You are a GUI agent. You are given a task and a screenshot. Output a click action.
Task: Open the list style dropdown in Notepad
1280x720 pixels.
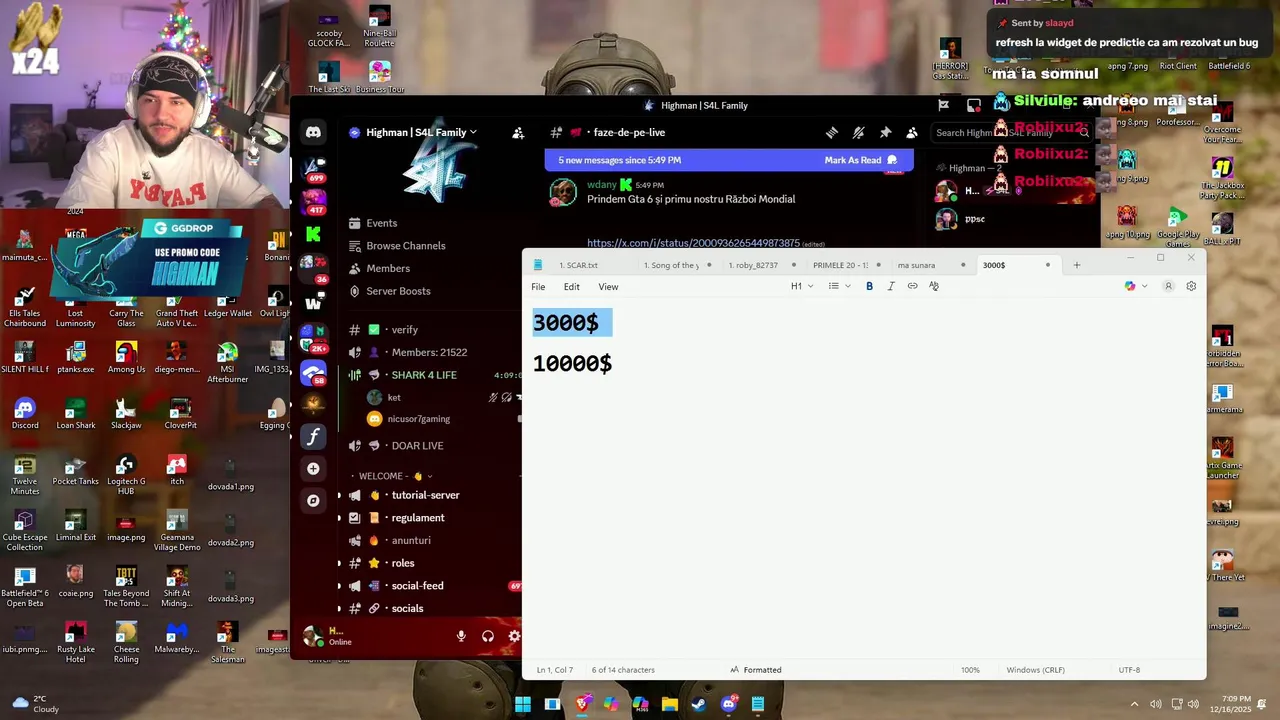[x=839, y=286]
